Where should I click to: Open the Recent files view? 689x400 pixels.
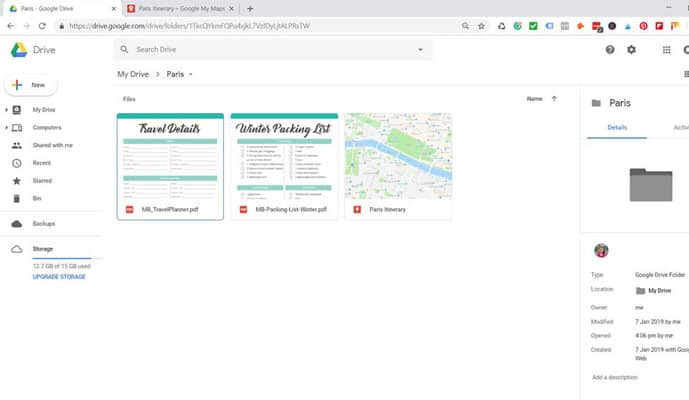(x=41, y=163)
